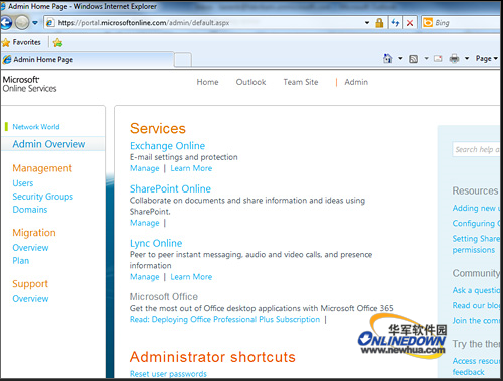Screen dimensions: 503x381
Task: Click the Microsoft Online Services logo
Action: tap(29, 84)
